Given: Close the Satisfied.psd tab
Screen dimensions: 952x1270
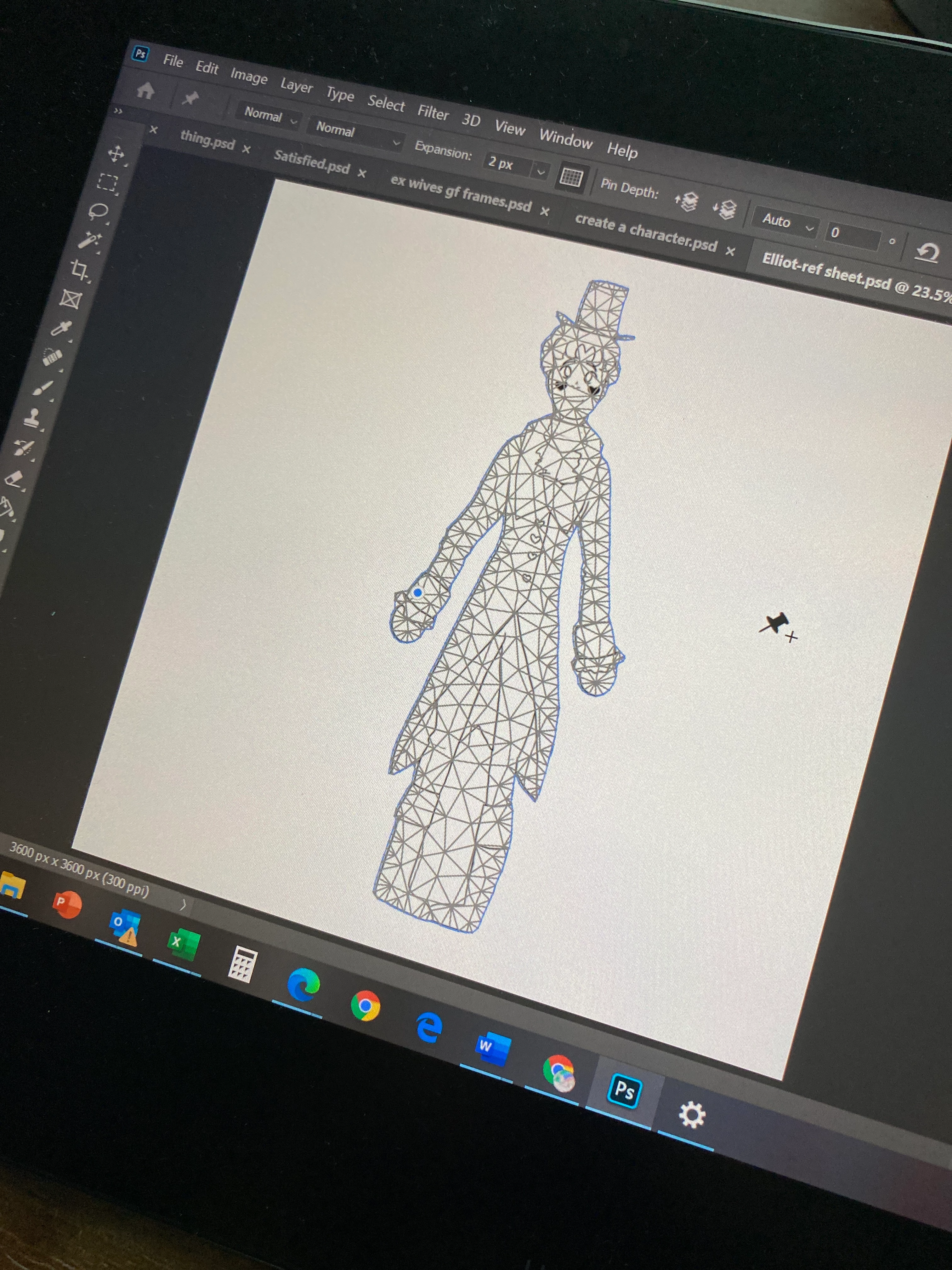Looking at the screenshot, I should coord(361,173).
